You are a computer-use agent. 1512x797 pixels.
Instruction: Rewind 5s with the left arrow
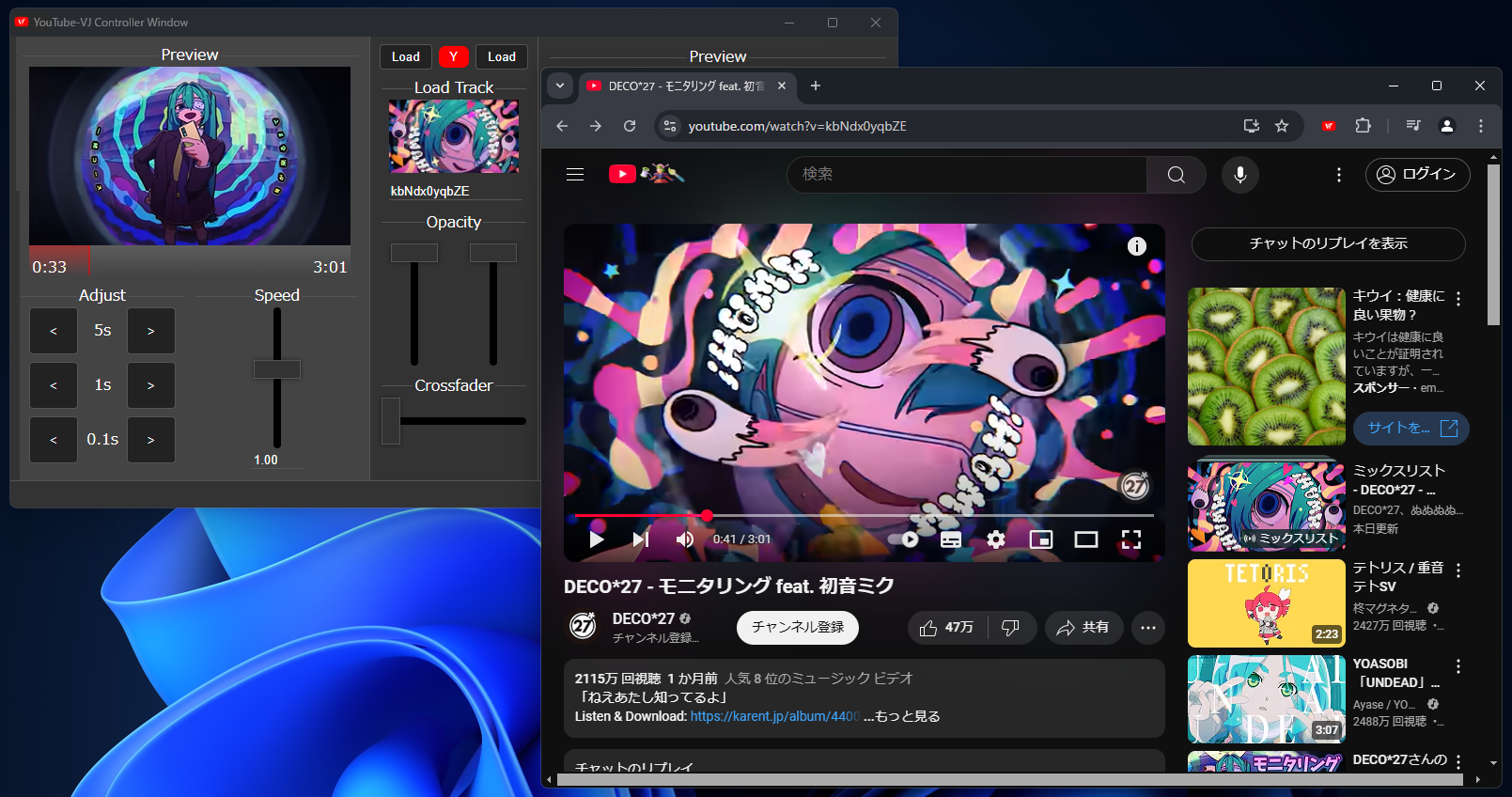(54, 331)
